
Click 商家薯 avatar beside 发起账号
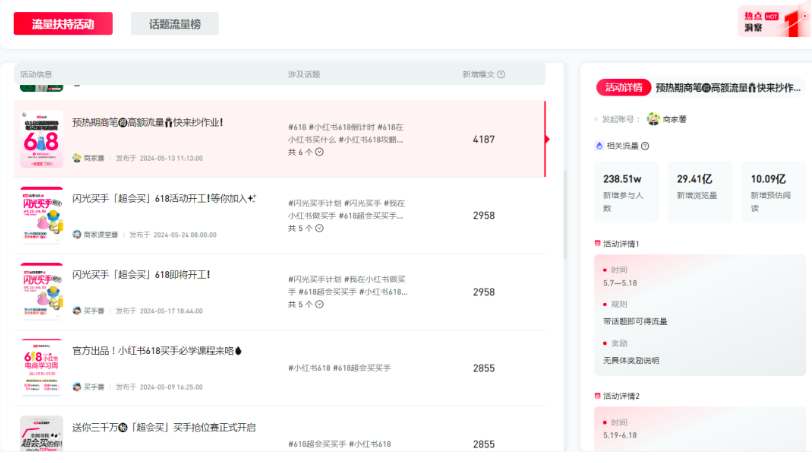click(653, 119)
